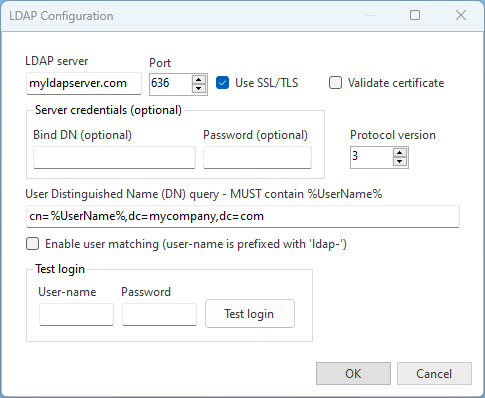This screenshot has height=398, width=485.
Task: Enable the Validate certificate checkbox
Action: coord(335,83)
